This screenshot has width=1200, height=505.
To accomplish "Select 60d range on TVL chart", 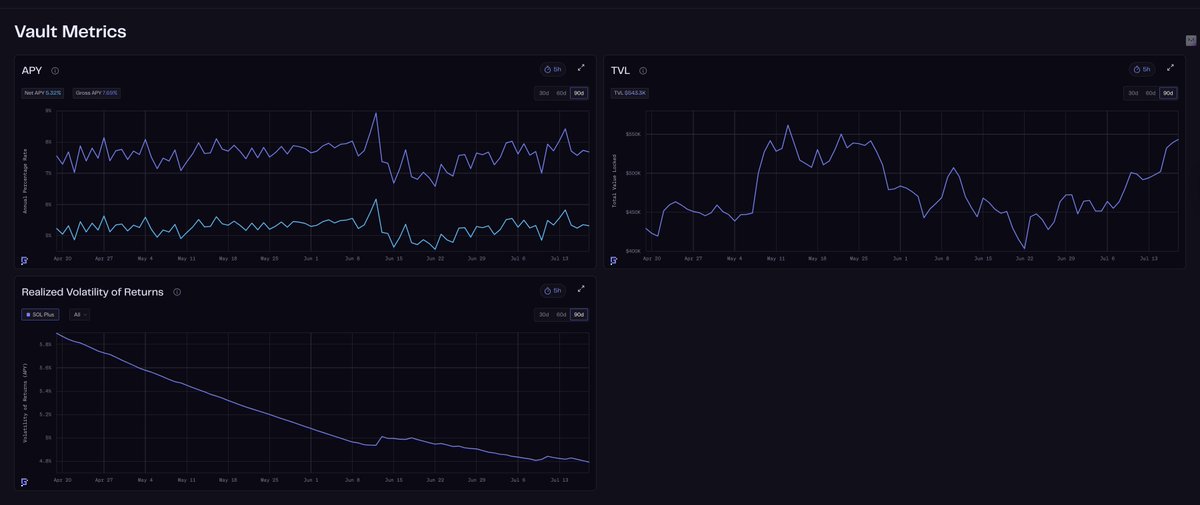I will click(1150, 93).
